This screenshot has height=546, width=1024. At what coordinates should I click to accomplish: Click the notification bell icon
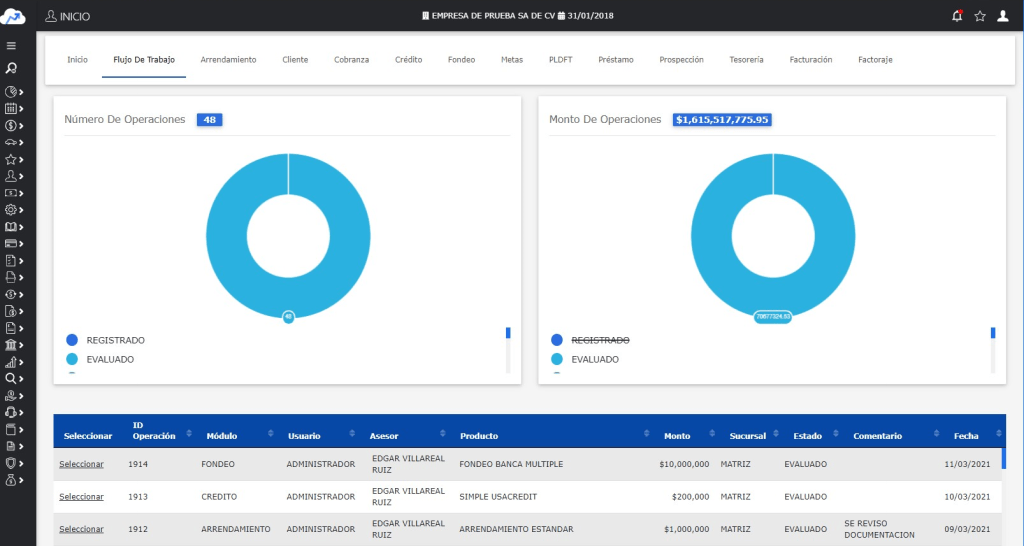[x=957, y=16]
